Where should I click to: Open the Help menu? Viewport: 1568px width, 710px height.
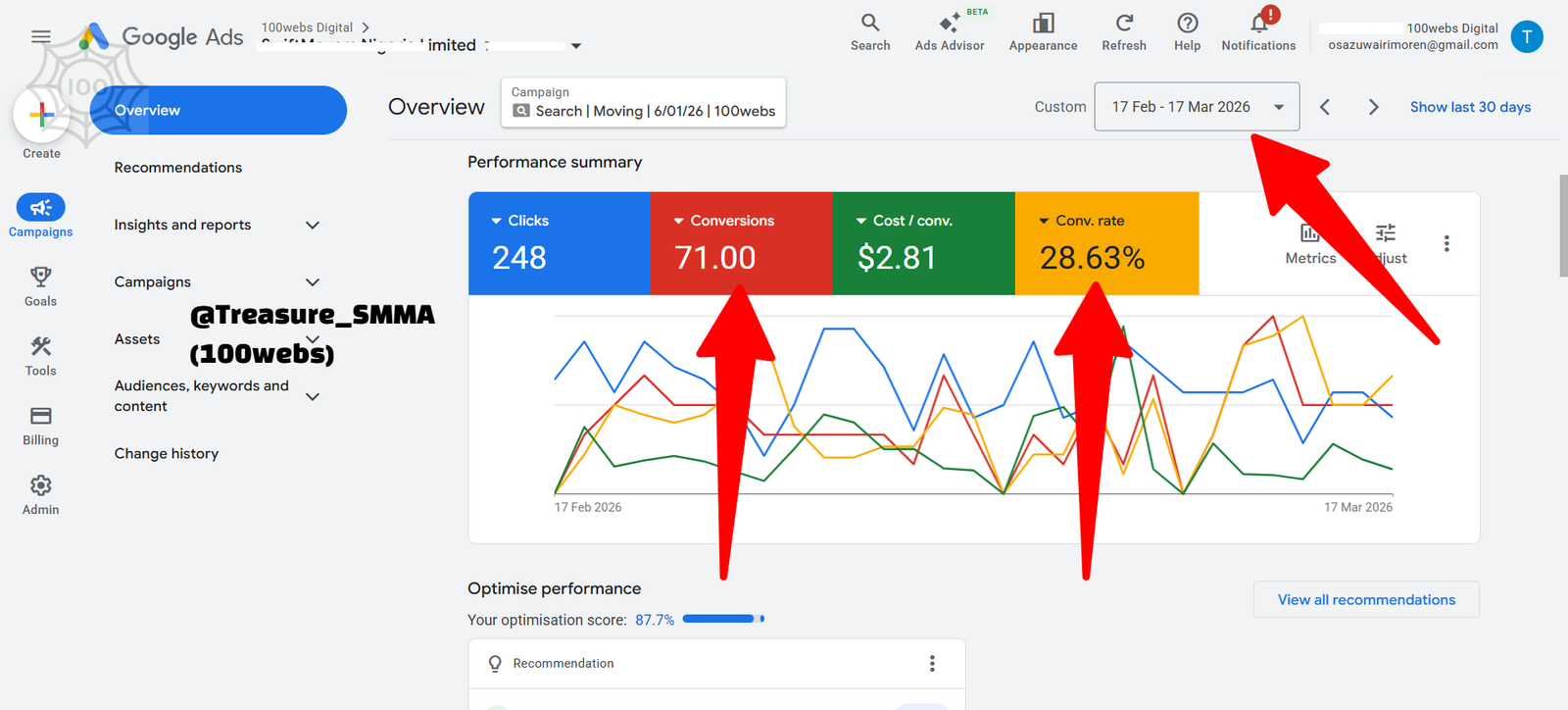(1187, 32)
